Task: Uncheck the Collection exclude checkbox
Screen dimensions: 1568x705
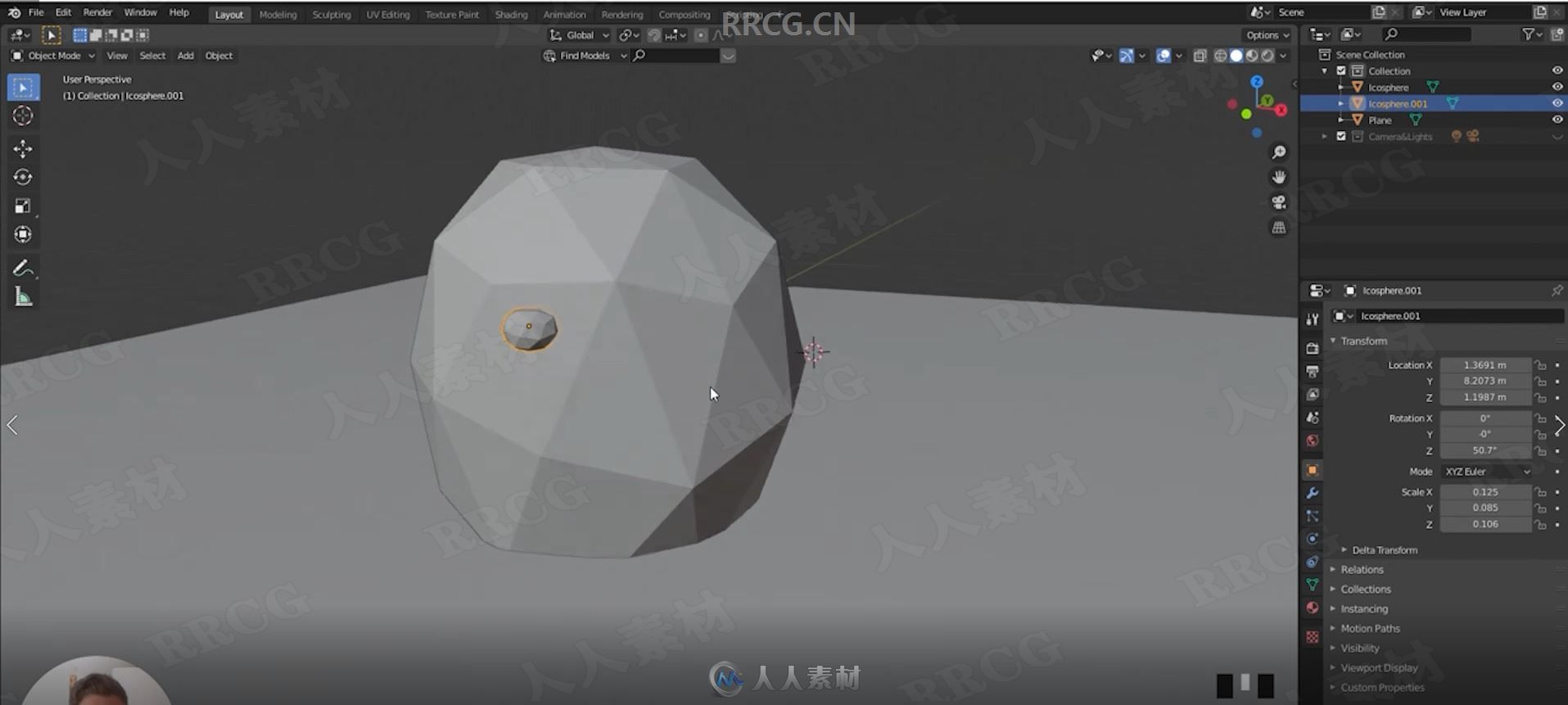Action: pyautogui.click(x=1341, y=70)
